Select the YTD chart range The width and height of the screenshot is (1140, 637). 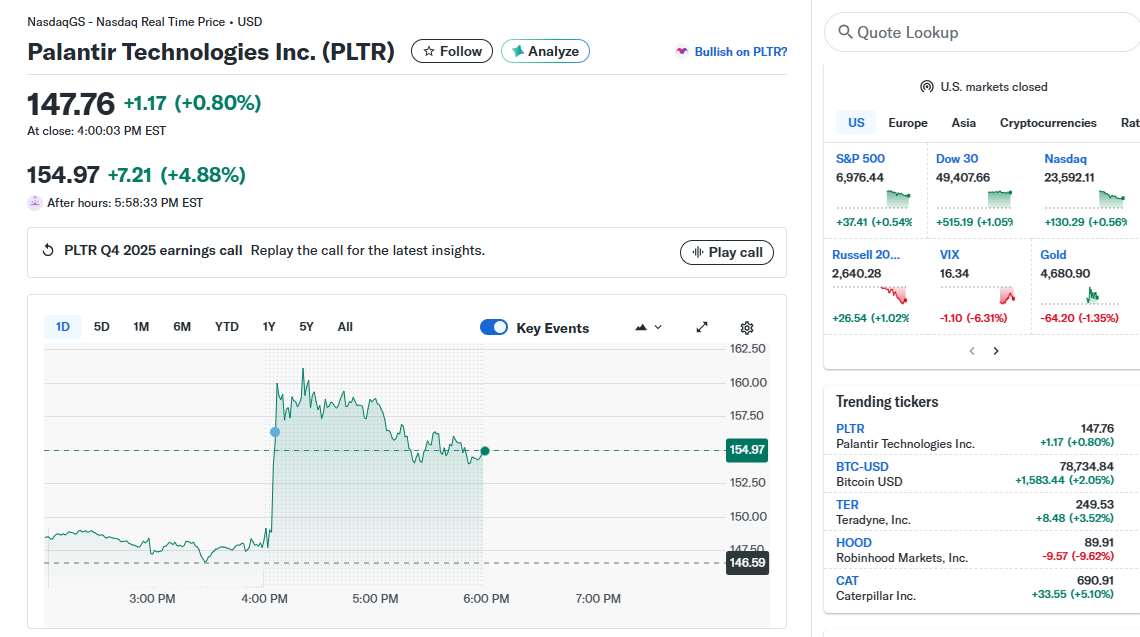pos(227,327)
